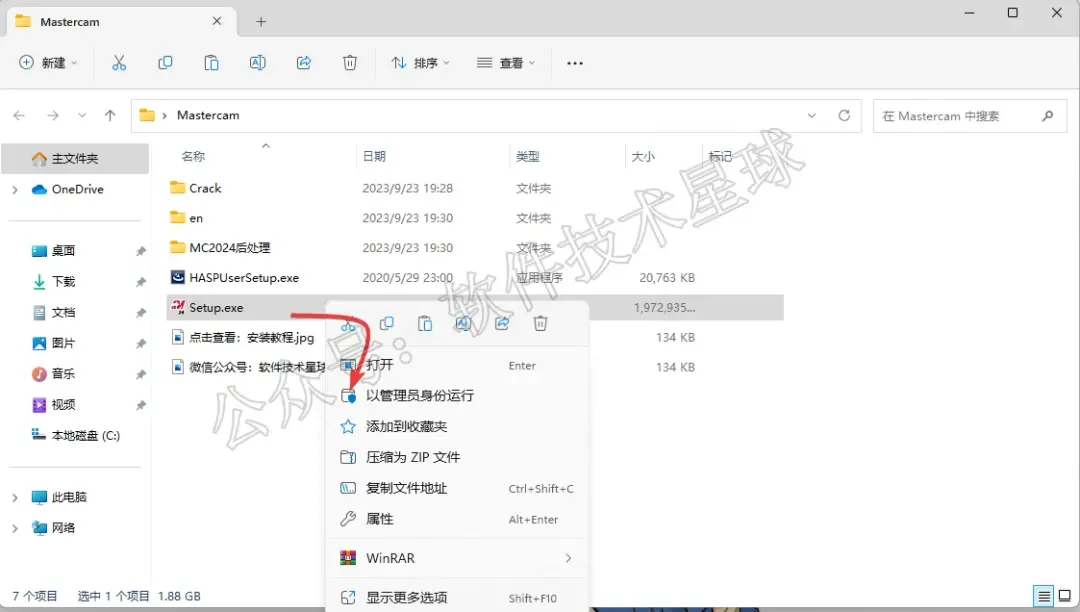Click the Paste icon in the top toolbar
Viewport: 1080px width, 612px height.
[x=211, y=63]
